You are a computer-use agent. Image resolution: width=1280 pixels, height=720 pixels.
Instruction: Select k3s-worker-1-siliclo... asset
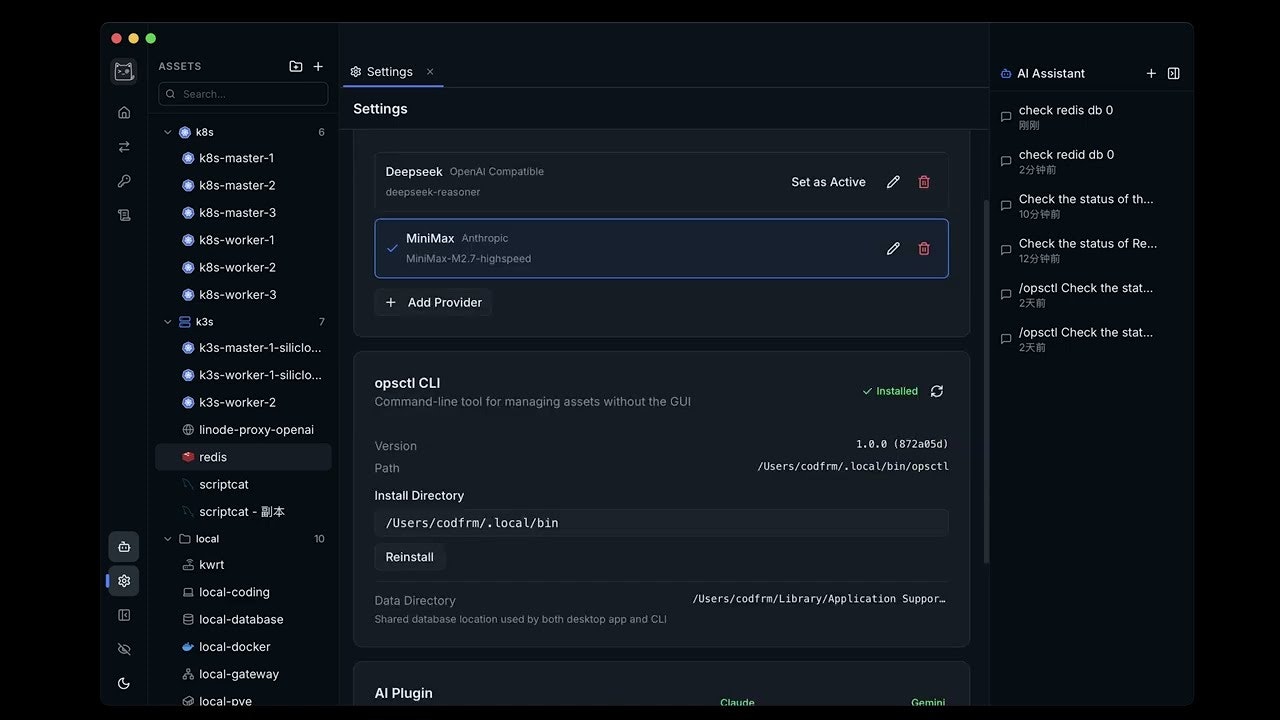coord(243,375)
